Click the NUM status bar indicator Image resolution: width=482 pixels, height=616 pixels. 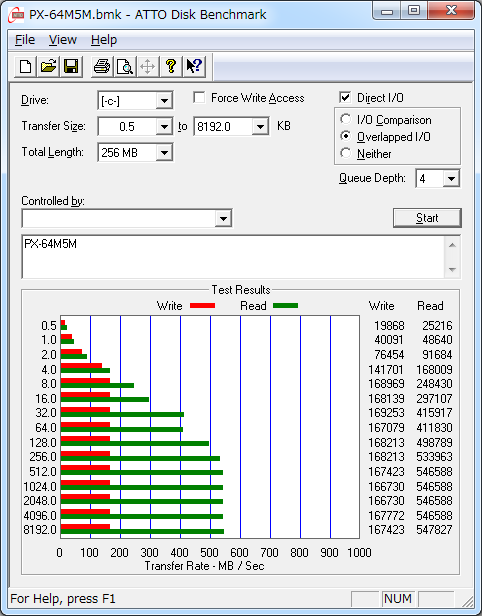pyautogui.click(x=398, y=599)
